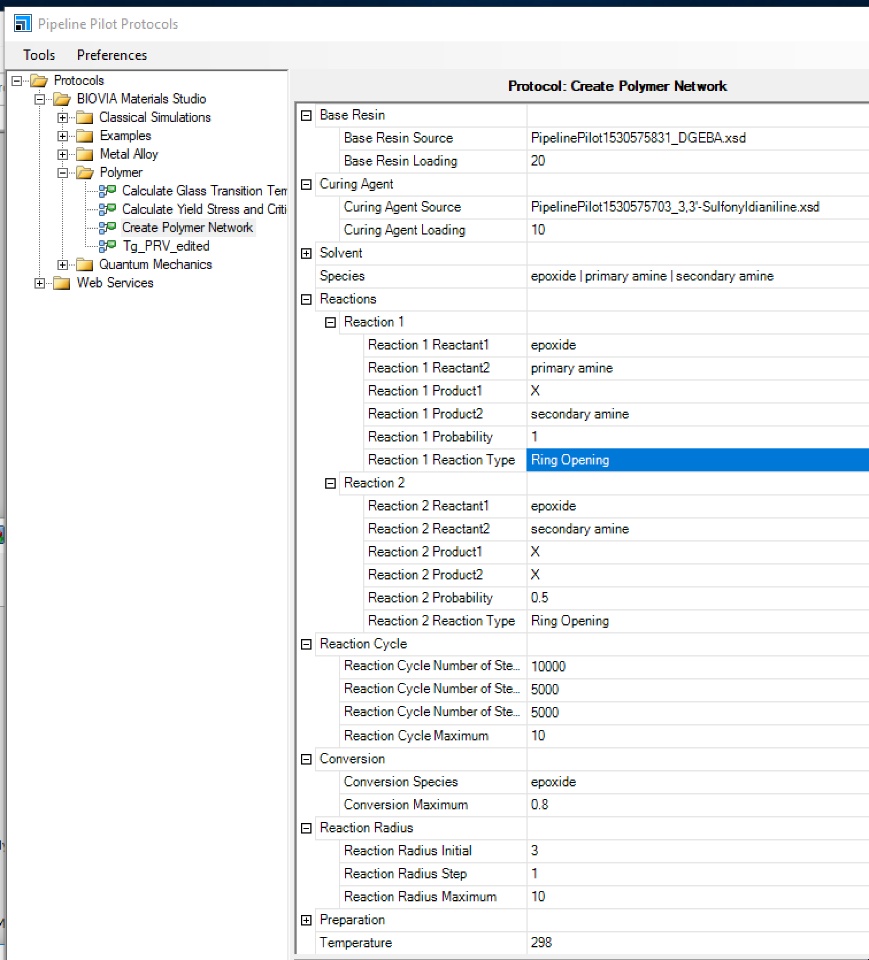Edit the Conversion Species epoxide value
Image resolution: width=869 pixels, height=960 pixels.
(x=698, y=782)
